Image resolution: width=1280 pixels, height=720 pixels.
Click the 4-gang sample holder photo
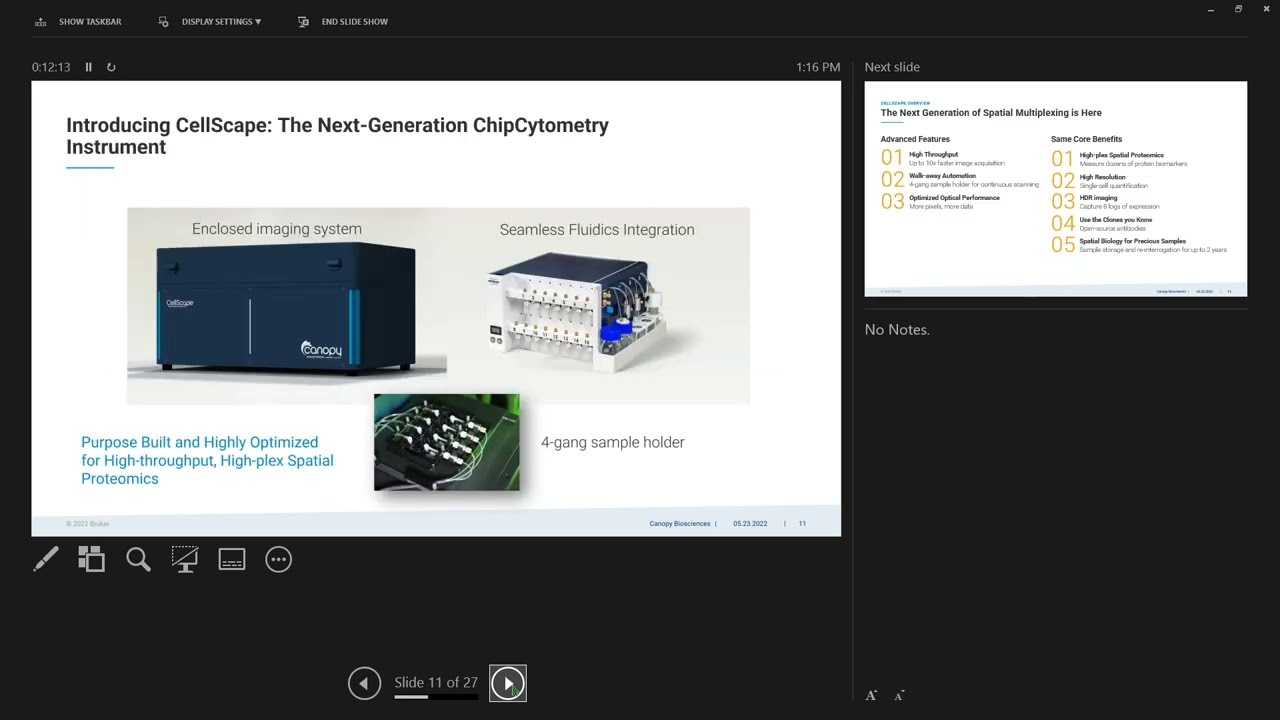[x=447, y=442]
